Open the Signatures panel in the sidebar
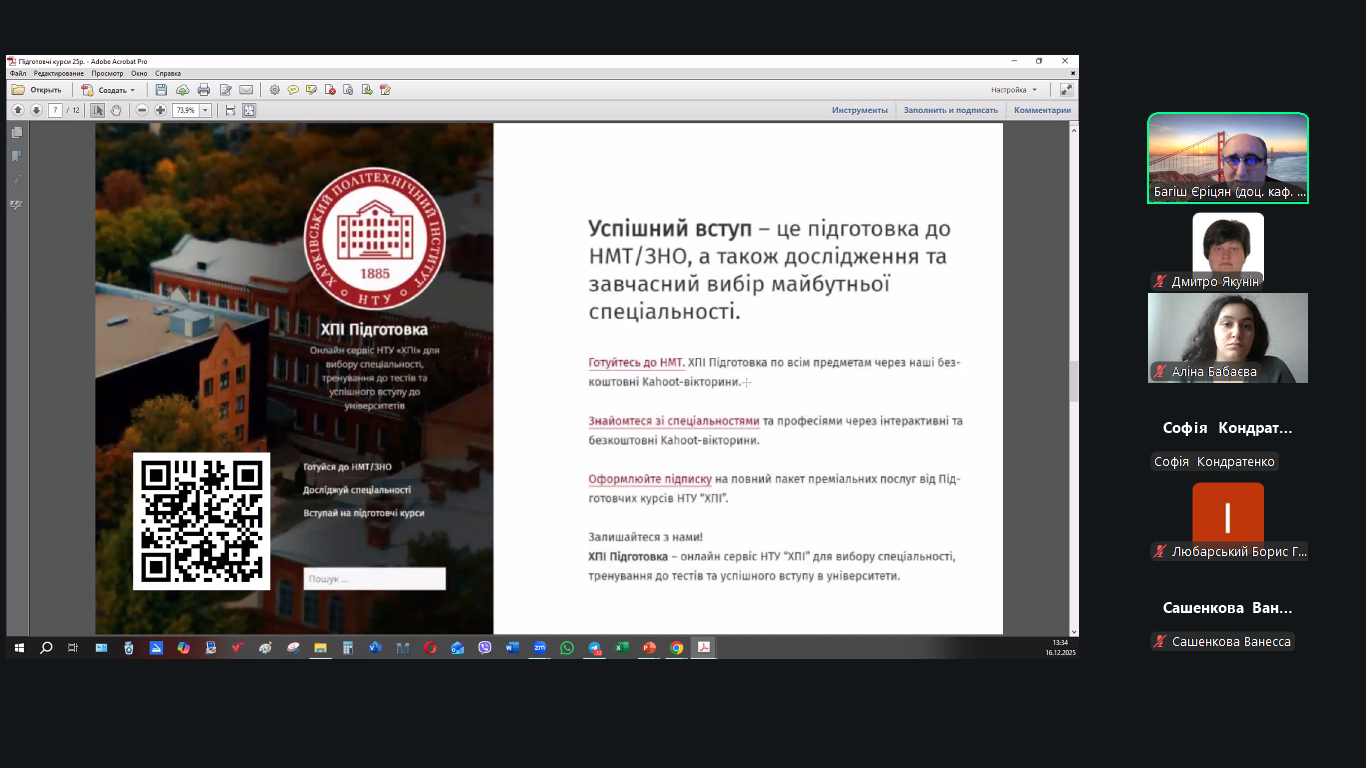 click(x=17, y=205)
